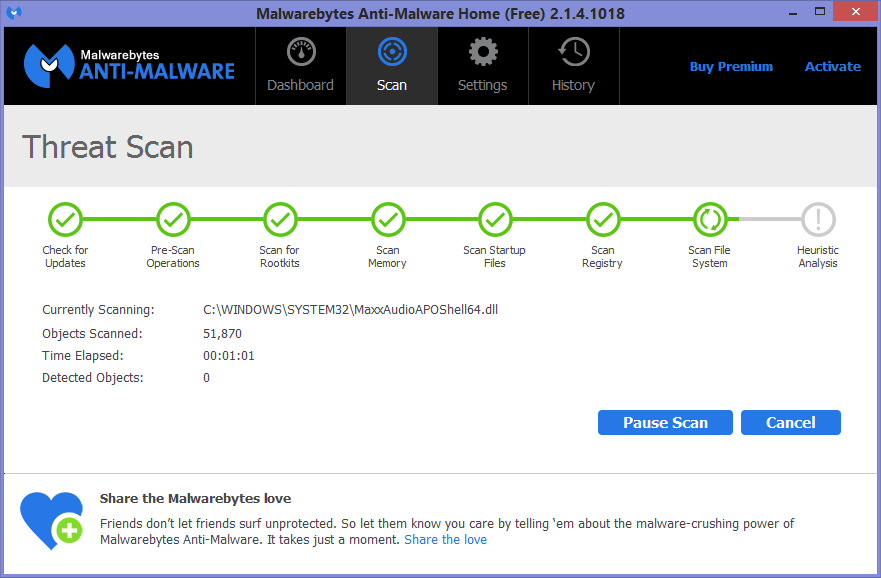Click the Scan File System step label
Image resolution: width=881 pixels, height=578 pixels.
pyautogui.click(x=710, y=257)
